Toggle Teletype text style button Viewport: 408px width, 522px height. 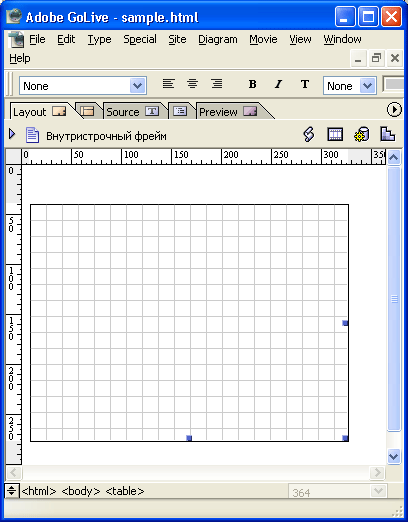pyautogui.click(x=305, y=84)
